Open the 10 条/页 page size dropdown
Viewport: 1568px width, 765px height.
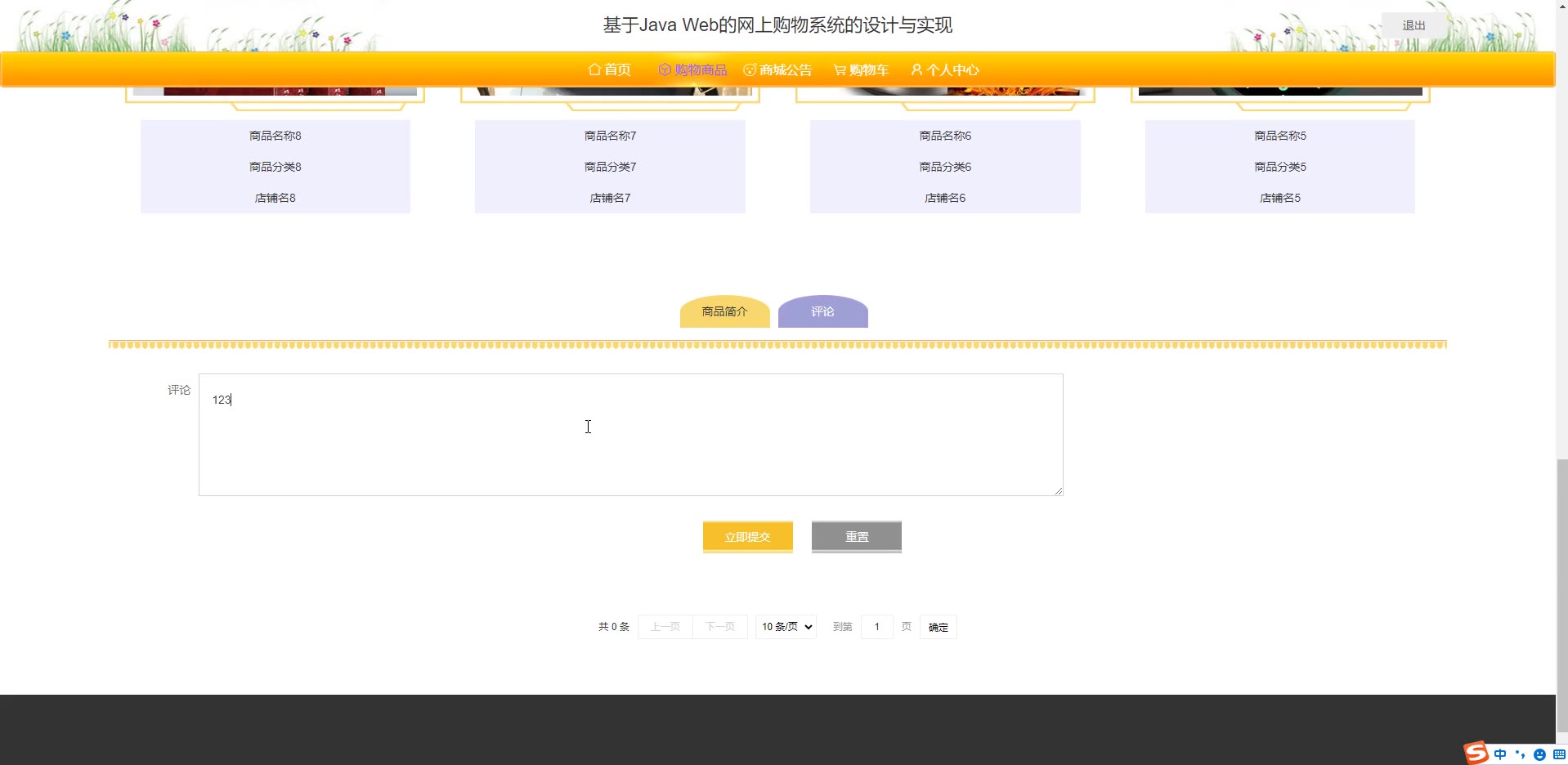click(786, 627)
